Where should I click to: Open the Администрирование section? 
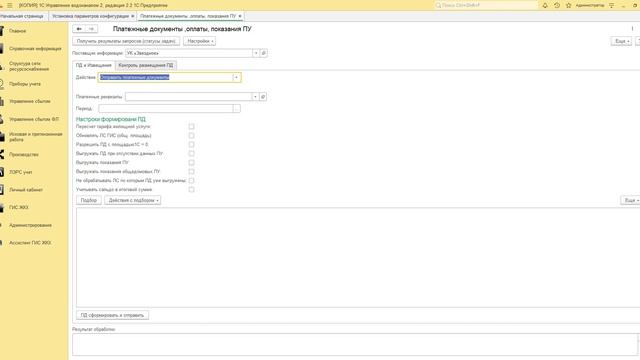(x=31, y=225)
